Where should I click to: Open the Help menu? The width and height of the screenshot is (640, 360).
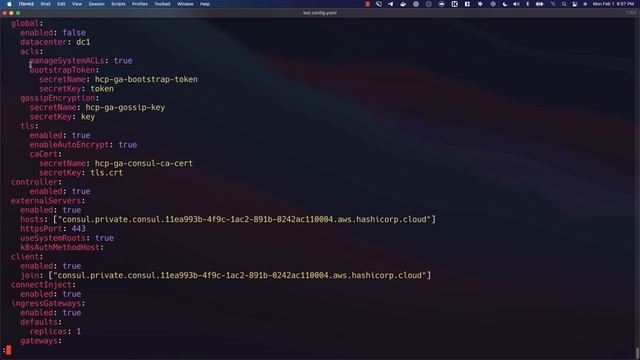click(x=205, y=4)
